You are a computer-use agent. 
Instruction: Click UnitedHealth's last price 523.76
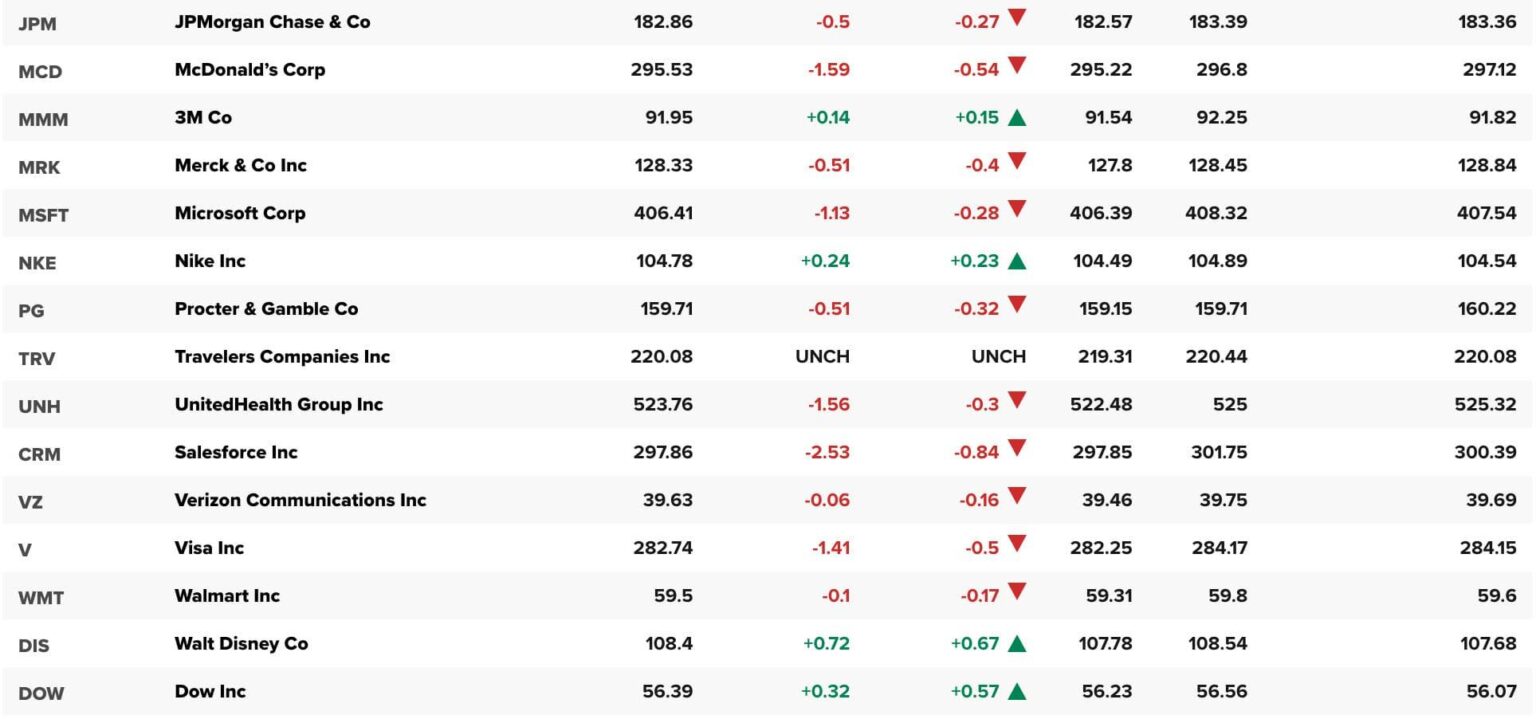(662, 405)
